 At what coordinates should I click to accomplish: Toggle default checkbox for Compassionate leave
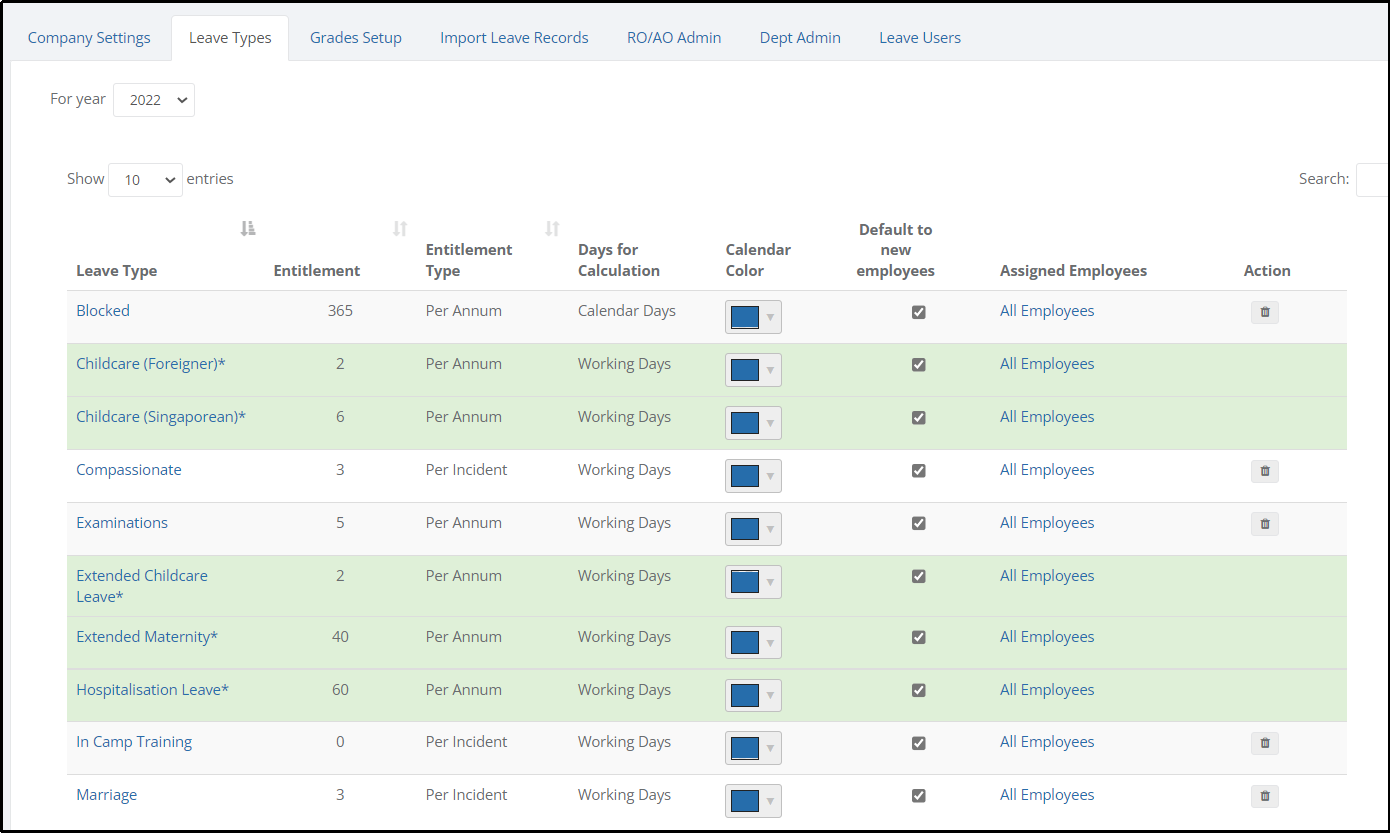[918, 471]
